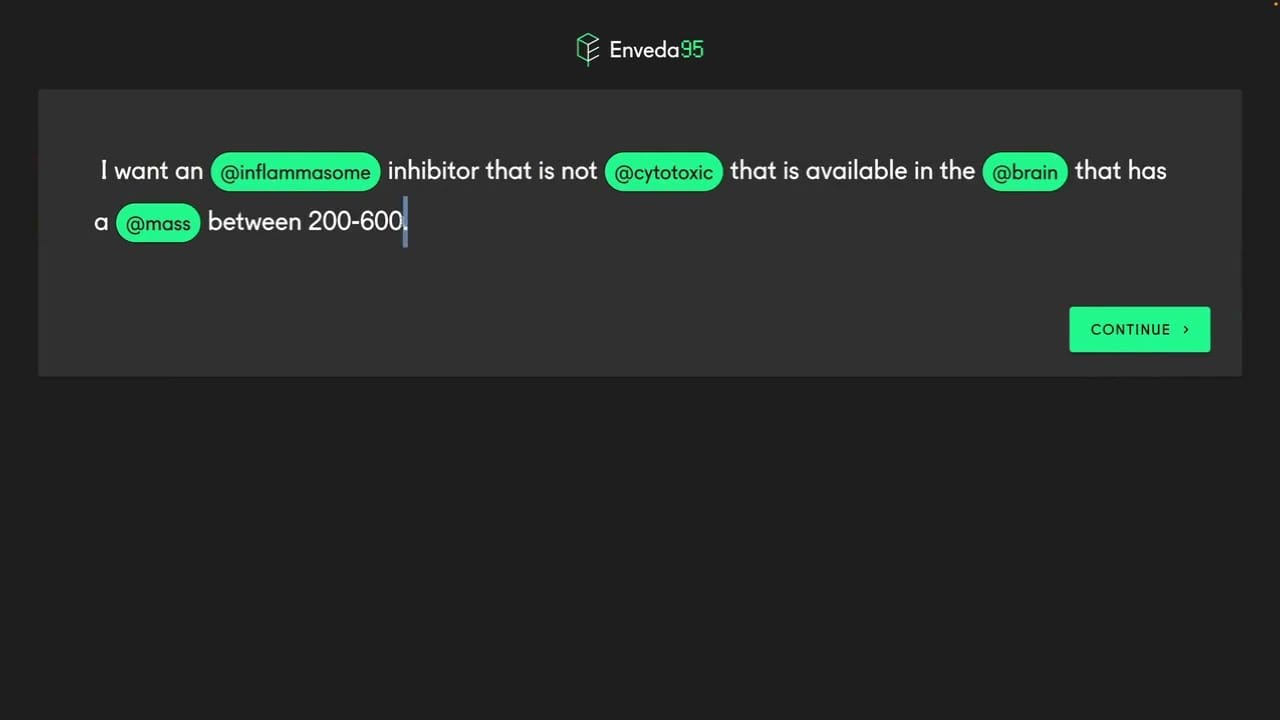Click the chevron arrow on Continue
The width and height of the screenshot is (1280, 720).
1186,329
